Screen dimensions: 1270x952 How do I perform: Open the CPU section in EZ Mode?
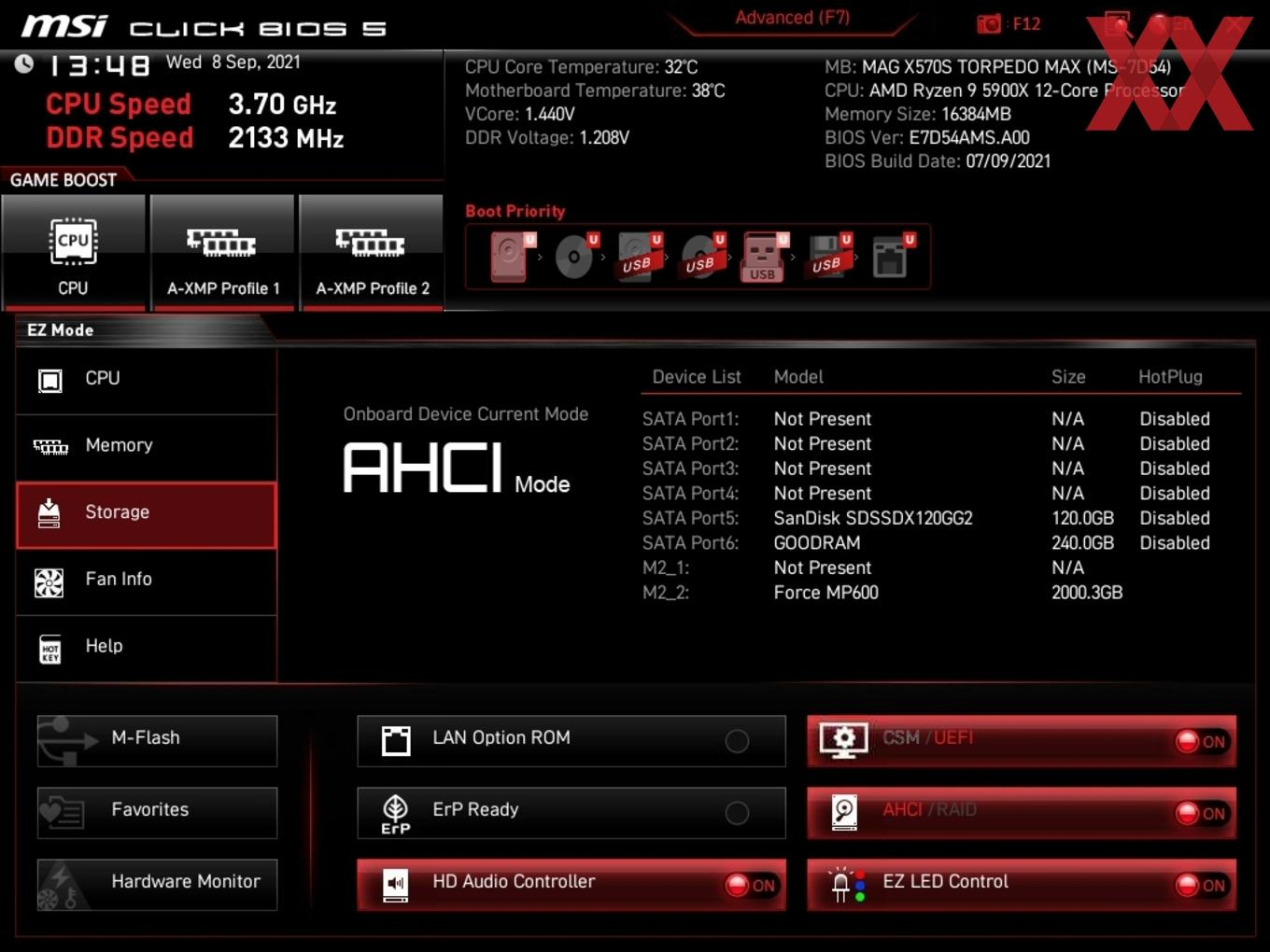tap(147, 379)
